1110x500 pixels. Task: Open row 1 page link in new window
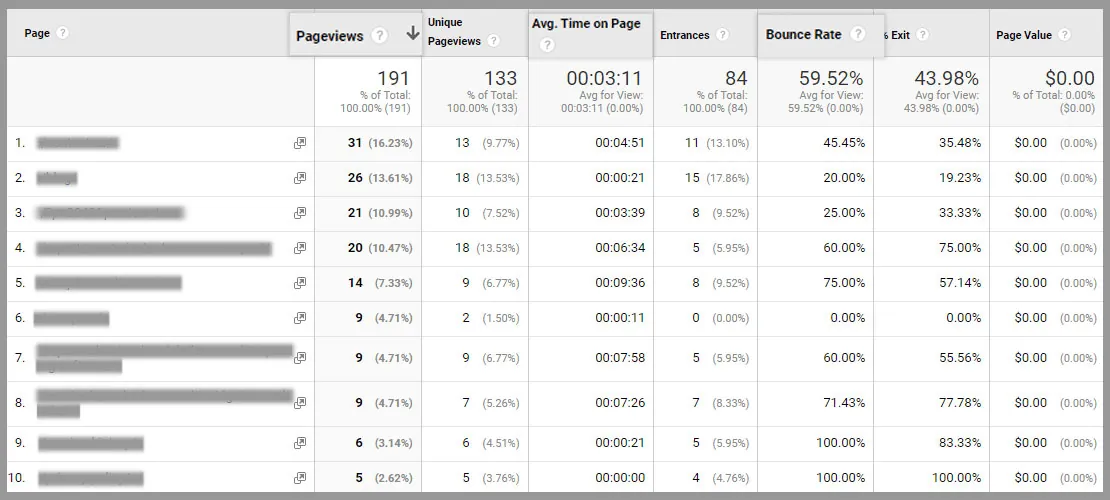coord(300,143)
